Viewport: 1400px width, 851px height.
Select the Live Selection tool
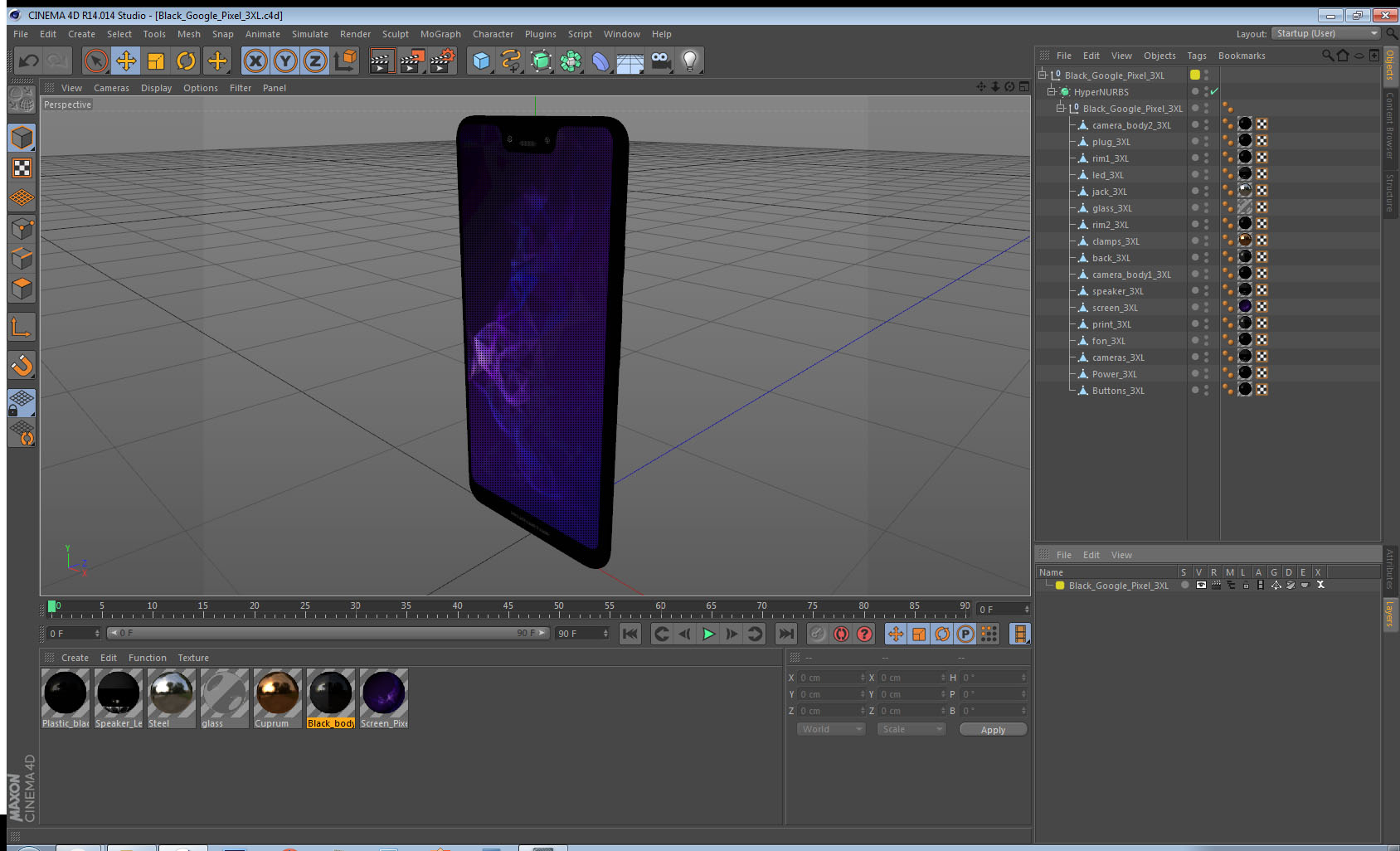[x=96, y=61]
